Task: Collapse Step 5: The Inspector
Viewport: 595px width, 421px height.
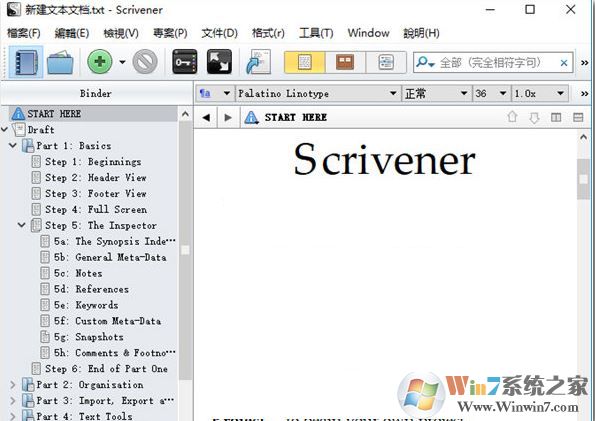Action: [x=22, y=225]
